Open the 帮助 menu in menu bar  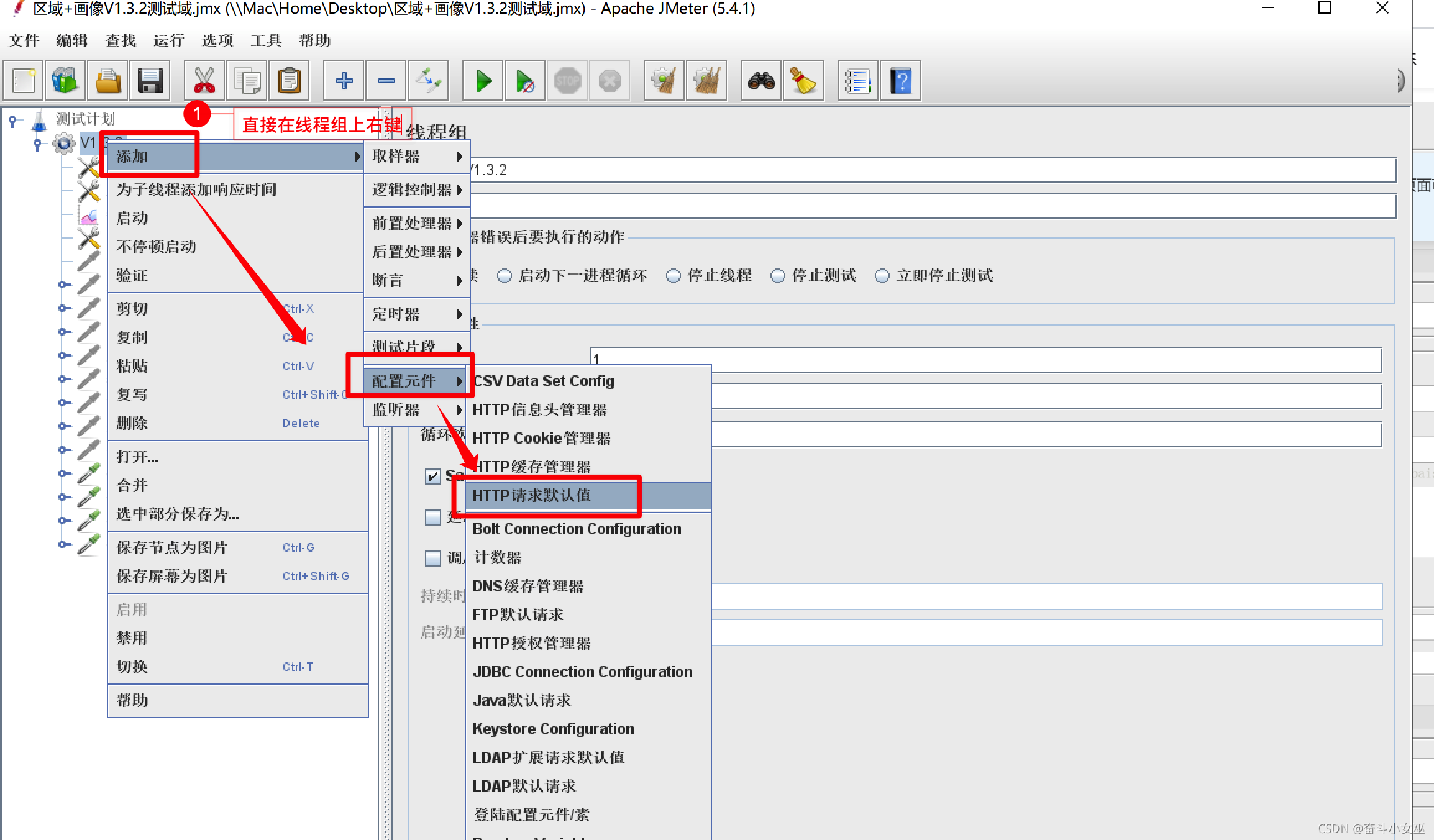(x=314, y=41)
